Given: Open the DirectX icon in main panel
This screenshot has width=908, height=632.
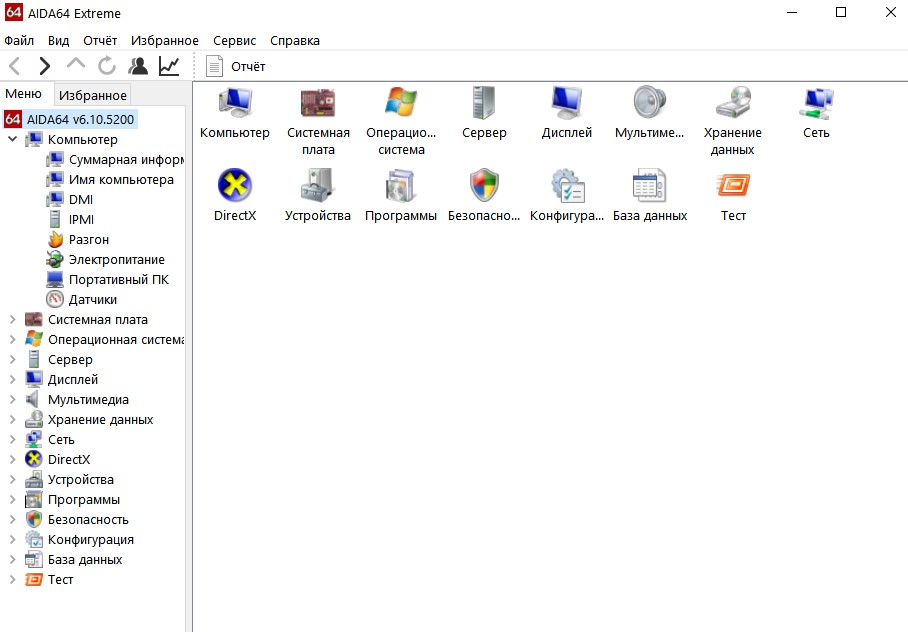Looking at the screenshot, I should tap(234, 186).
